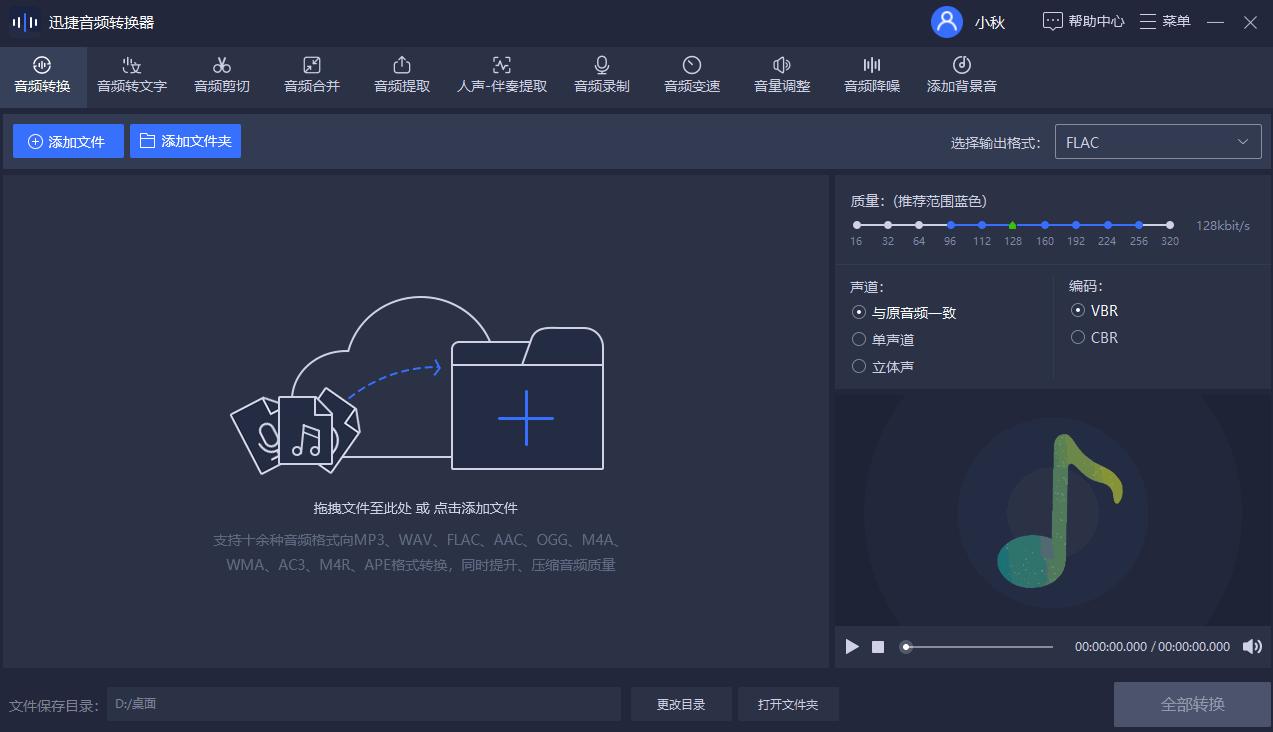
Task: Start the 音频录制 audio recording tool
Action: click(601, 75)
